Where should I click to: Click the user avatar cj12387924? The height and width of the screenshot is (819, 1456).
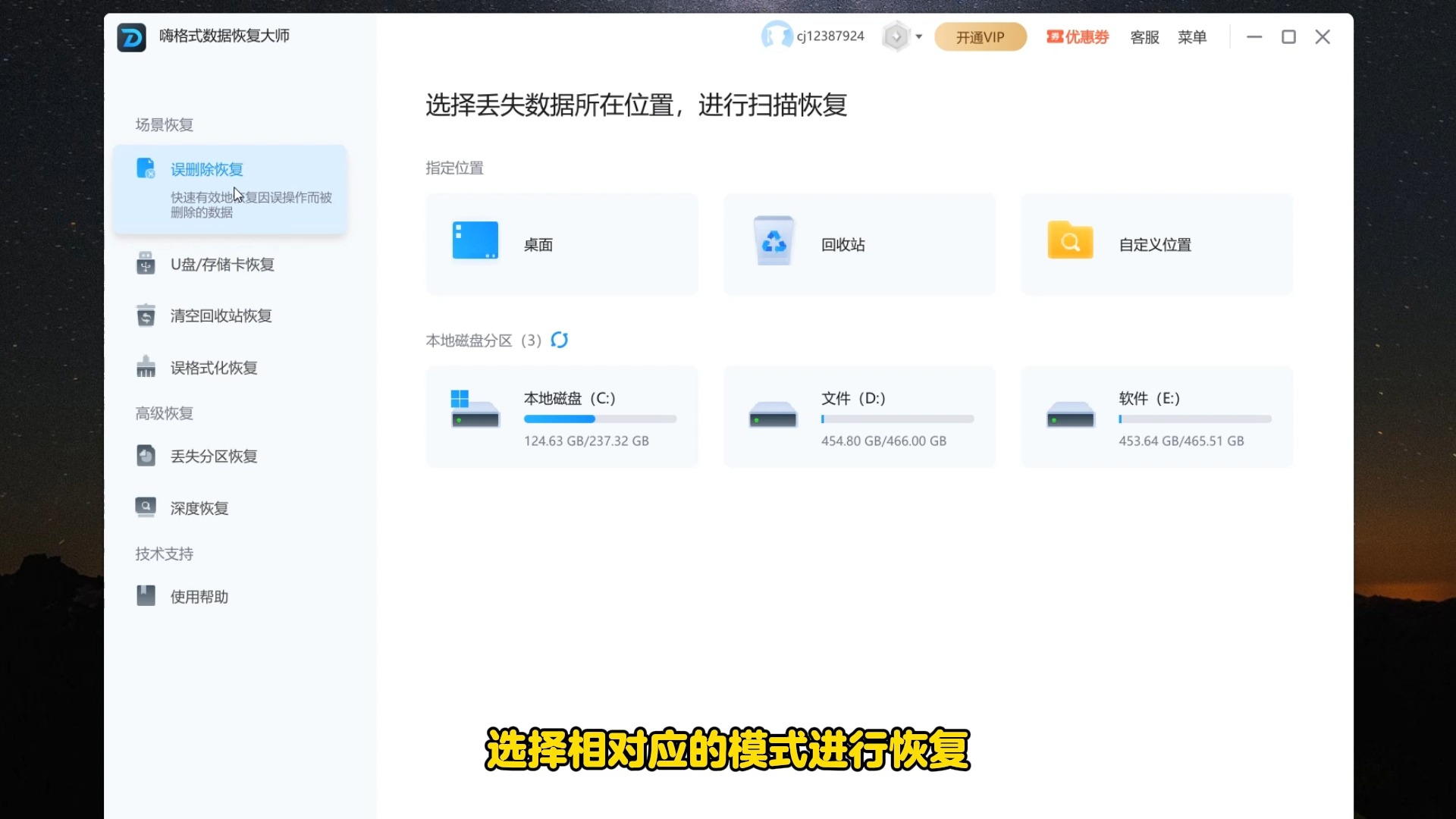click(x=777, y=36)
